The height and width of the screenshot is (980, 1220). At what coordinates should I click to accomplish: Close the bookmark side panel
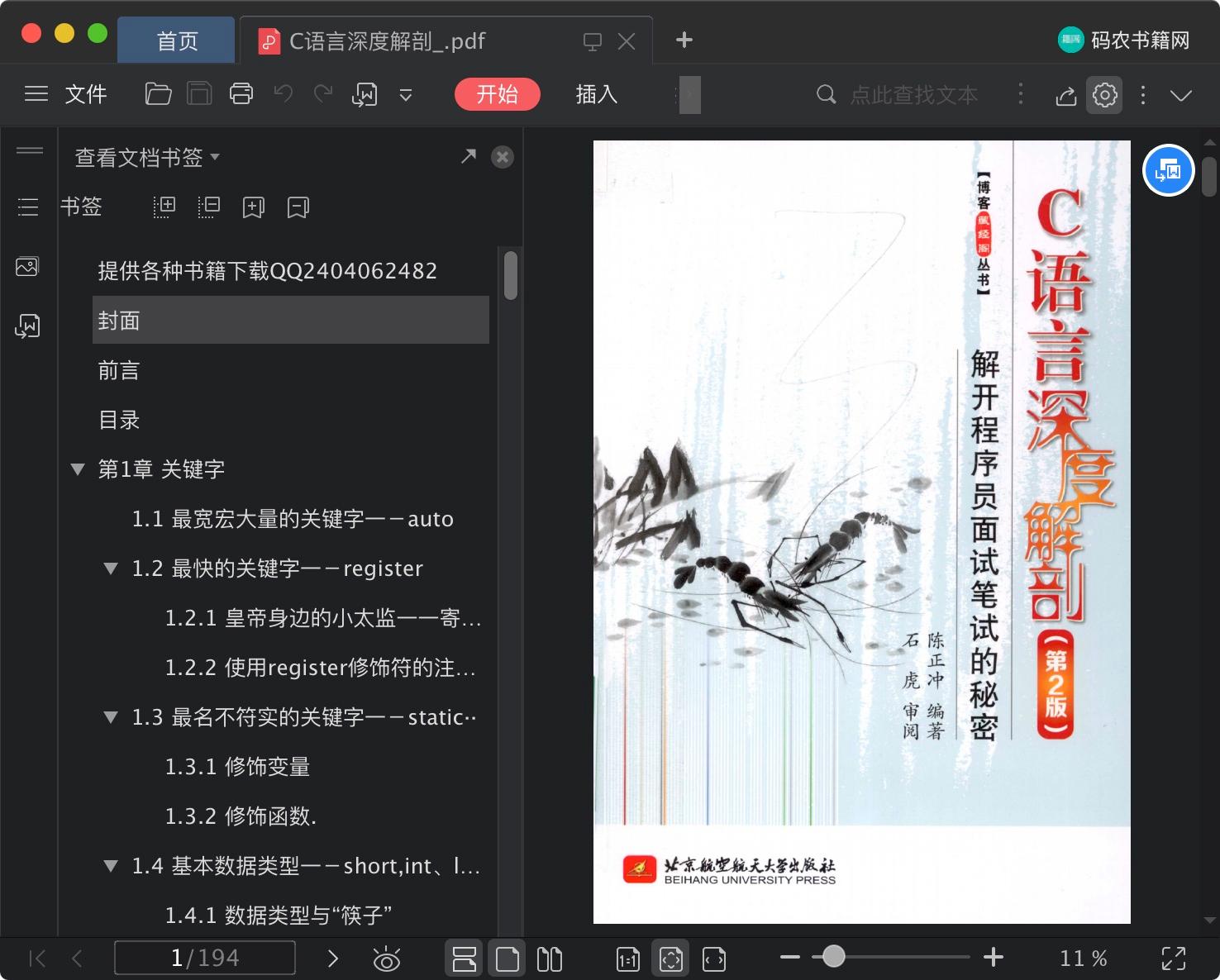tap(503, 157)
